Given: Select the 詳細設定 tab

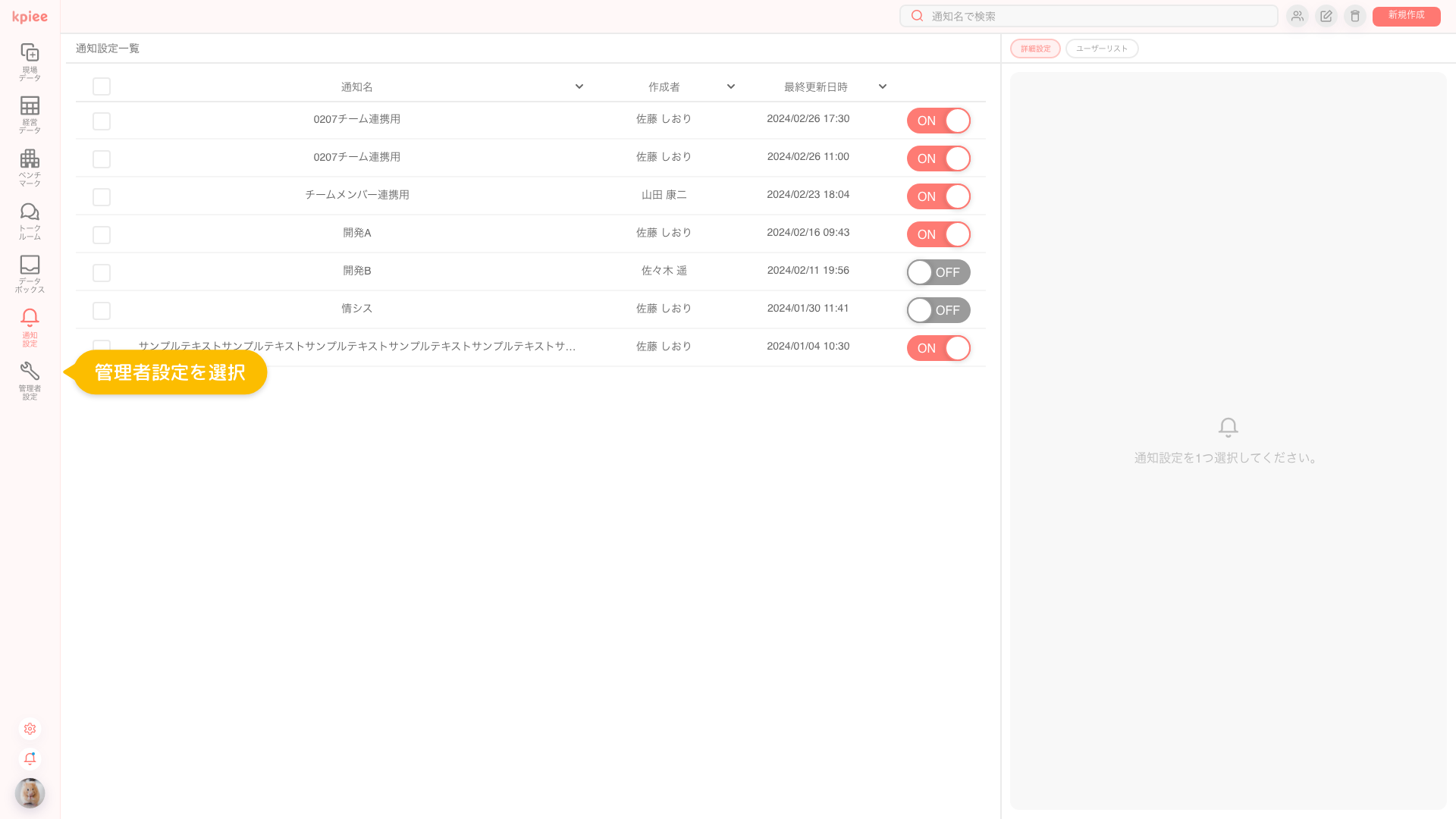Looking at the screenshot, I should [1035, 49].
